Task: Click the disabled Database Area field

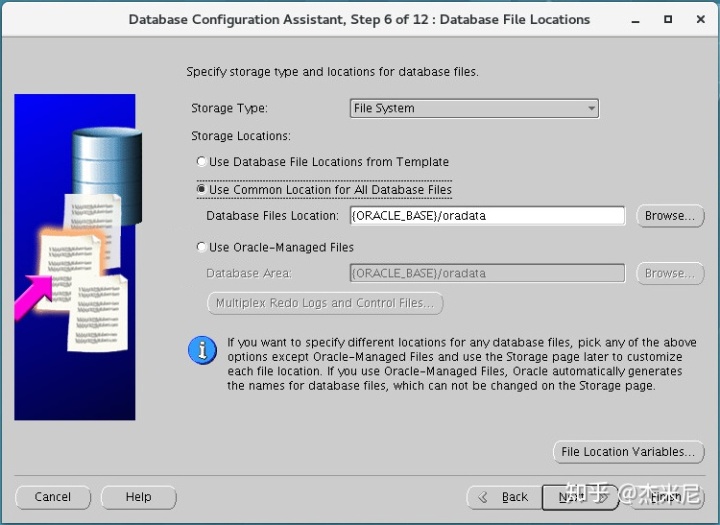Action: tap(487, 273)
